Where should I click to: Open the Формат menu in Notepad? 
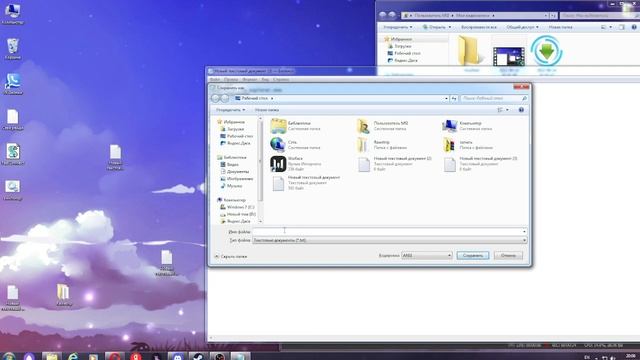250,80
